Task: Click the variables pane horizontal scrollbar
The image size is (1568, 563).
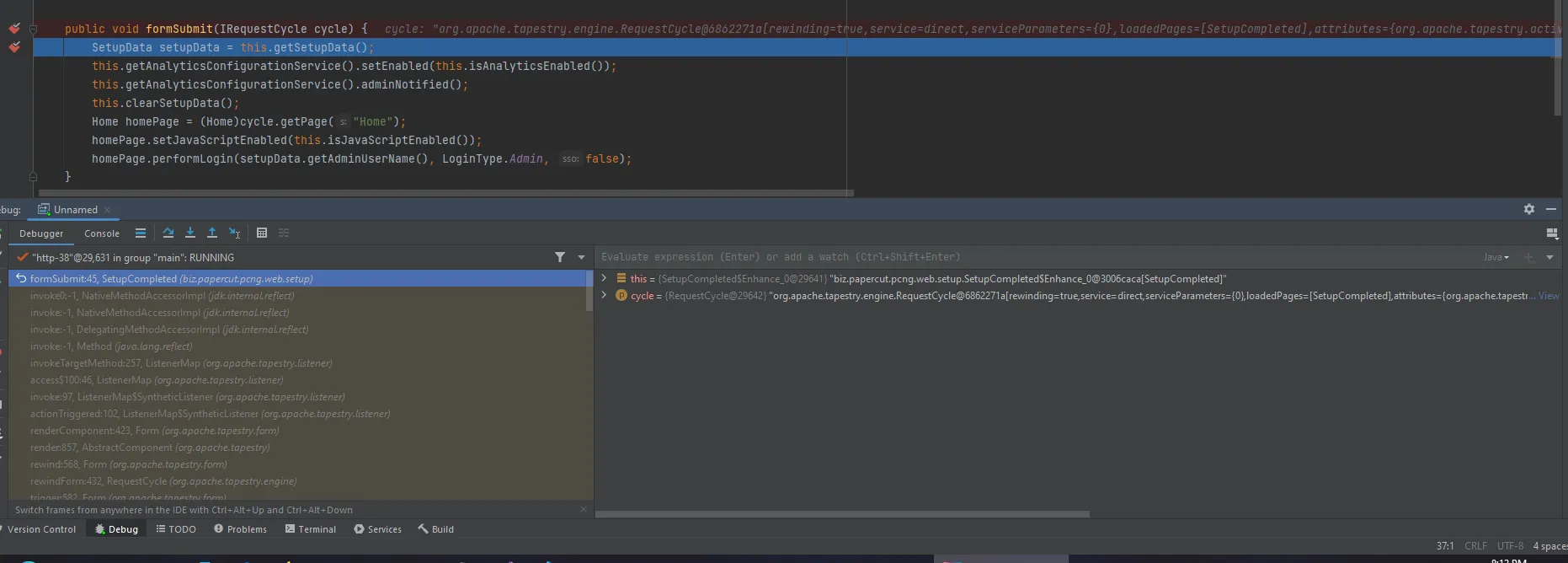Action: coord(842,513)
